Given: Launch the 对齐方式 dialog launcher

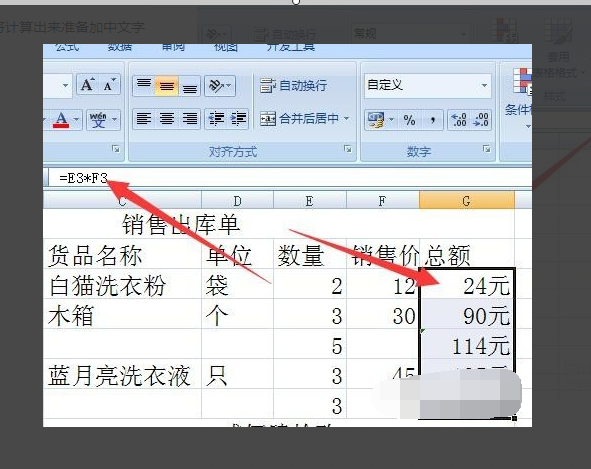Looking at the screenshot, I should [348, 149].
